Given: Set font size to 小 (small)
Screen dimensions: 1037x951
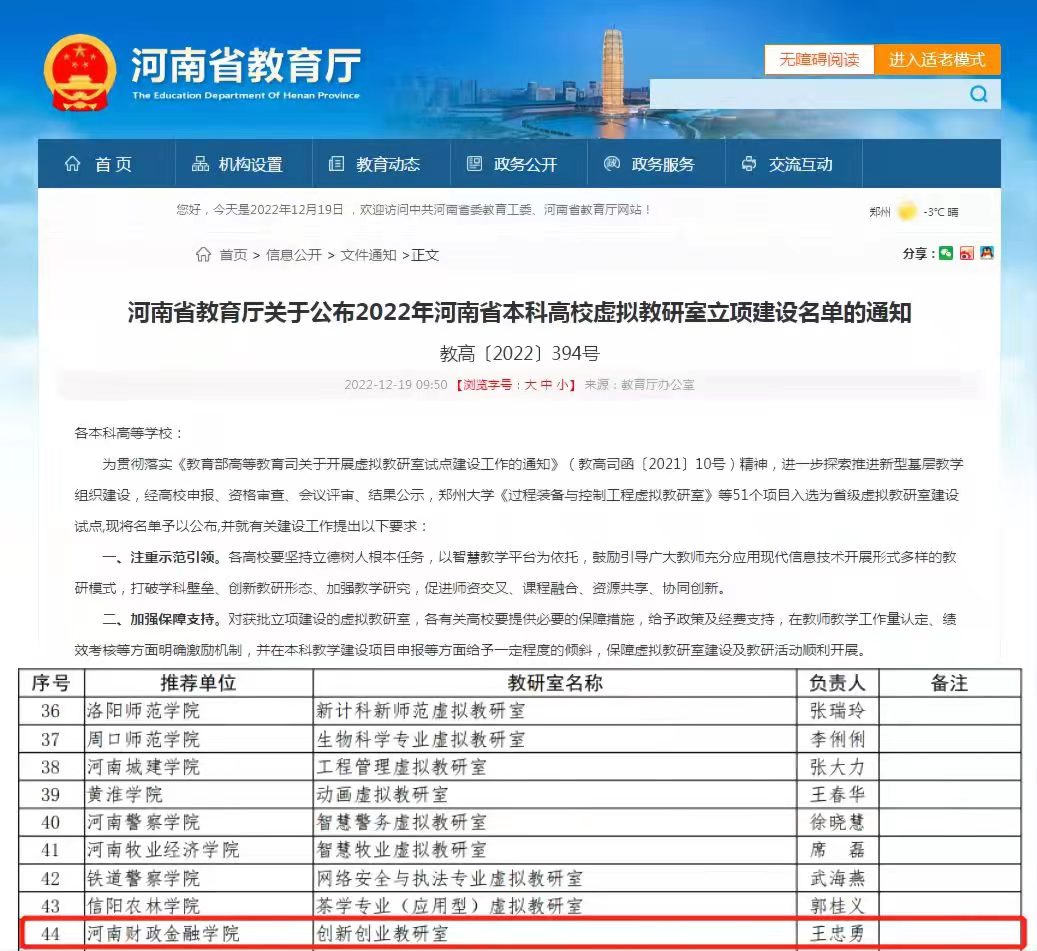Looking at the screenshot, I should 562,384.
